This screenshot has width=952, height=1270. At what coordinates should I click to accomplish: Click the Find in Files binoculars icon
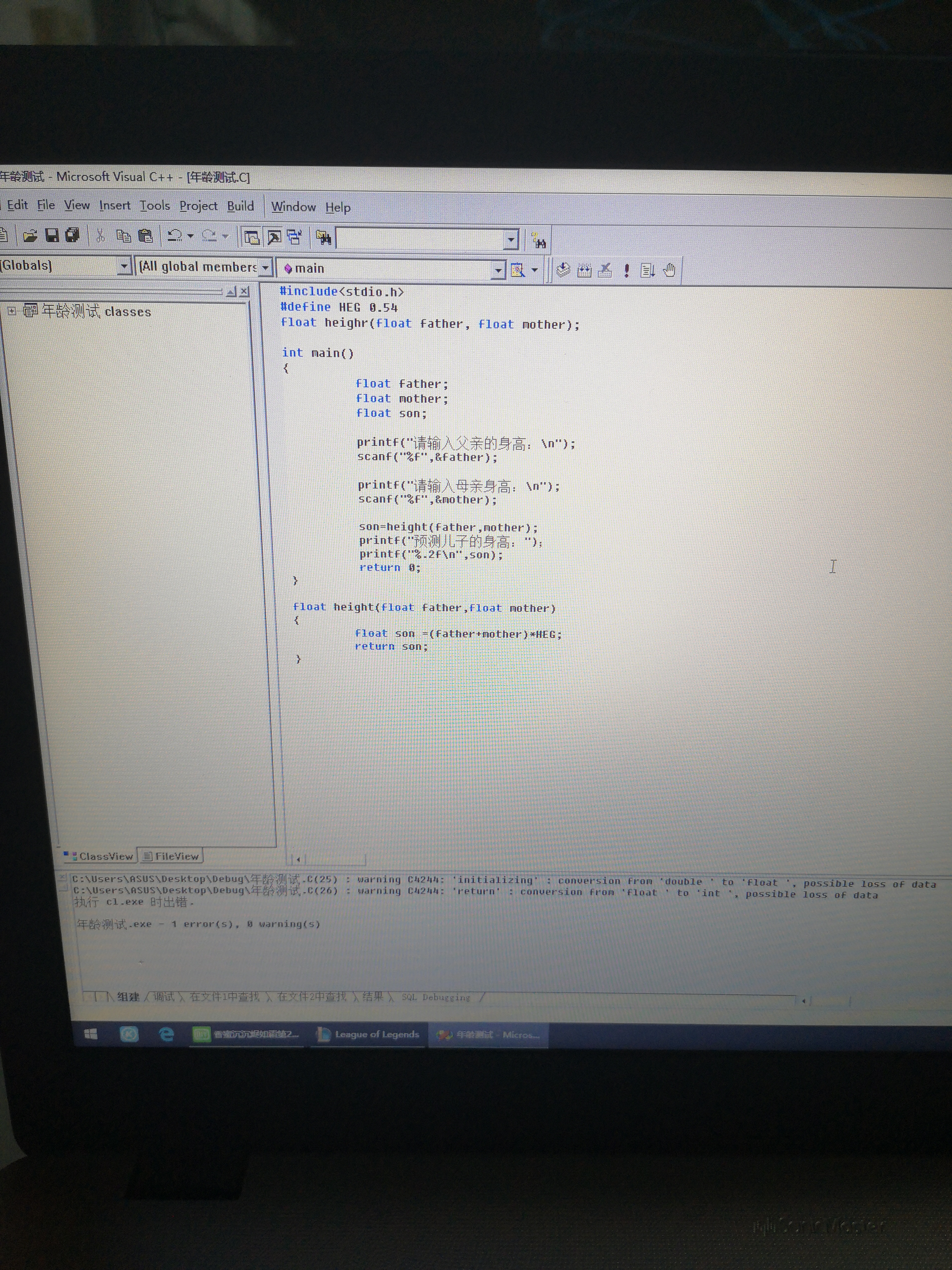point(324,238)
